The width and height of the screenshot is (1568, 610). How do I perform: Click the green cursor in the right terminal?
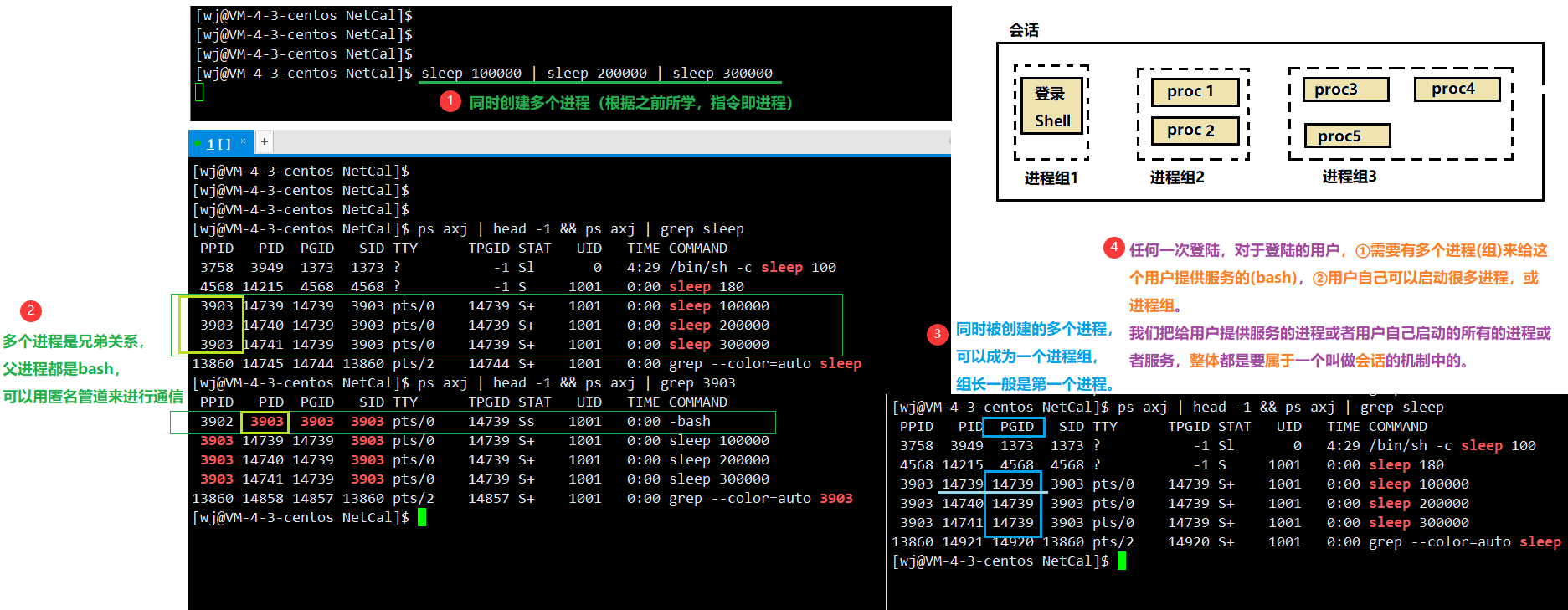tap(1122, 561)
